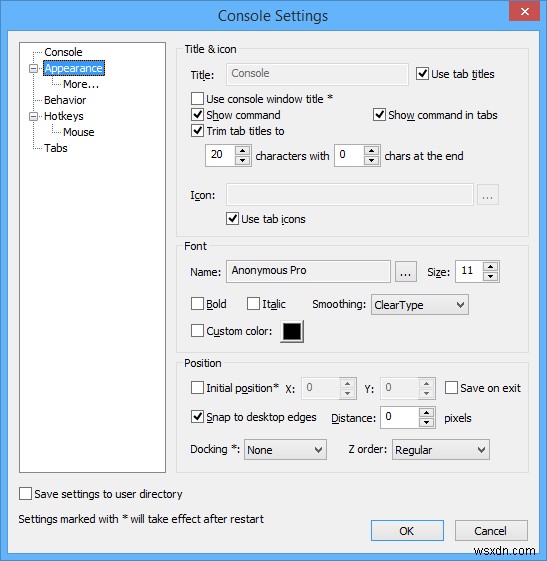Viewport: 547px width, 561px height.
Task: Open font chooser with ... button
Action: [x=406, y=272]
